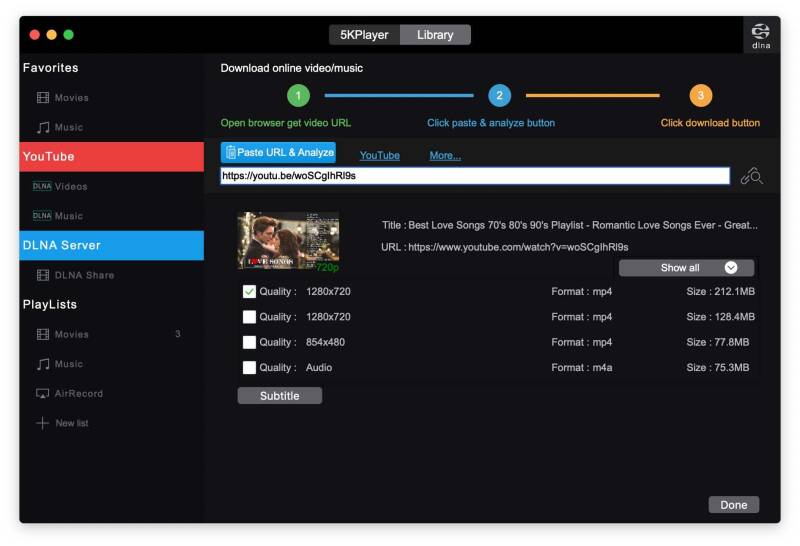The image size is (800, 546).
Task: Click 'Click download button' step label
Action: tap(710, 123)
